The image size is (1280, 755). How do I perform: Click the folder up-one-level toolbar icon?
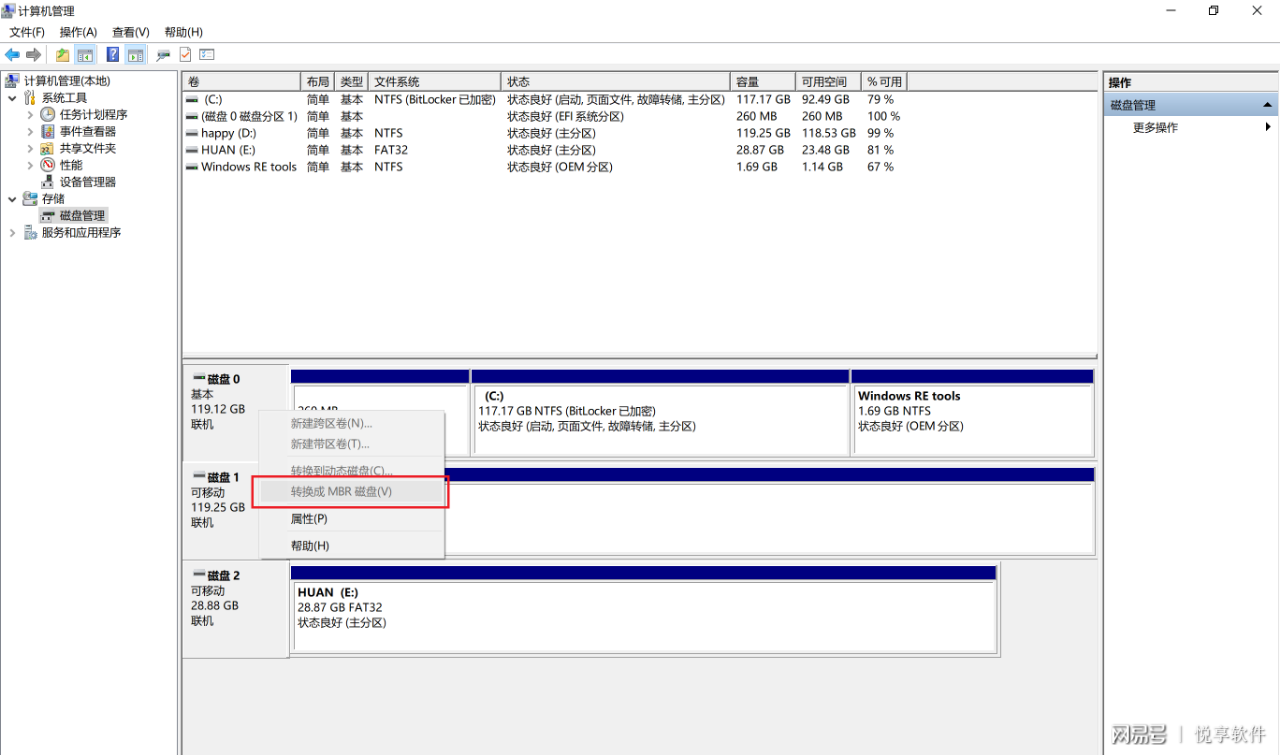[63, 55]
